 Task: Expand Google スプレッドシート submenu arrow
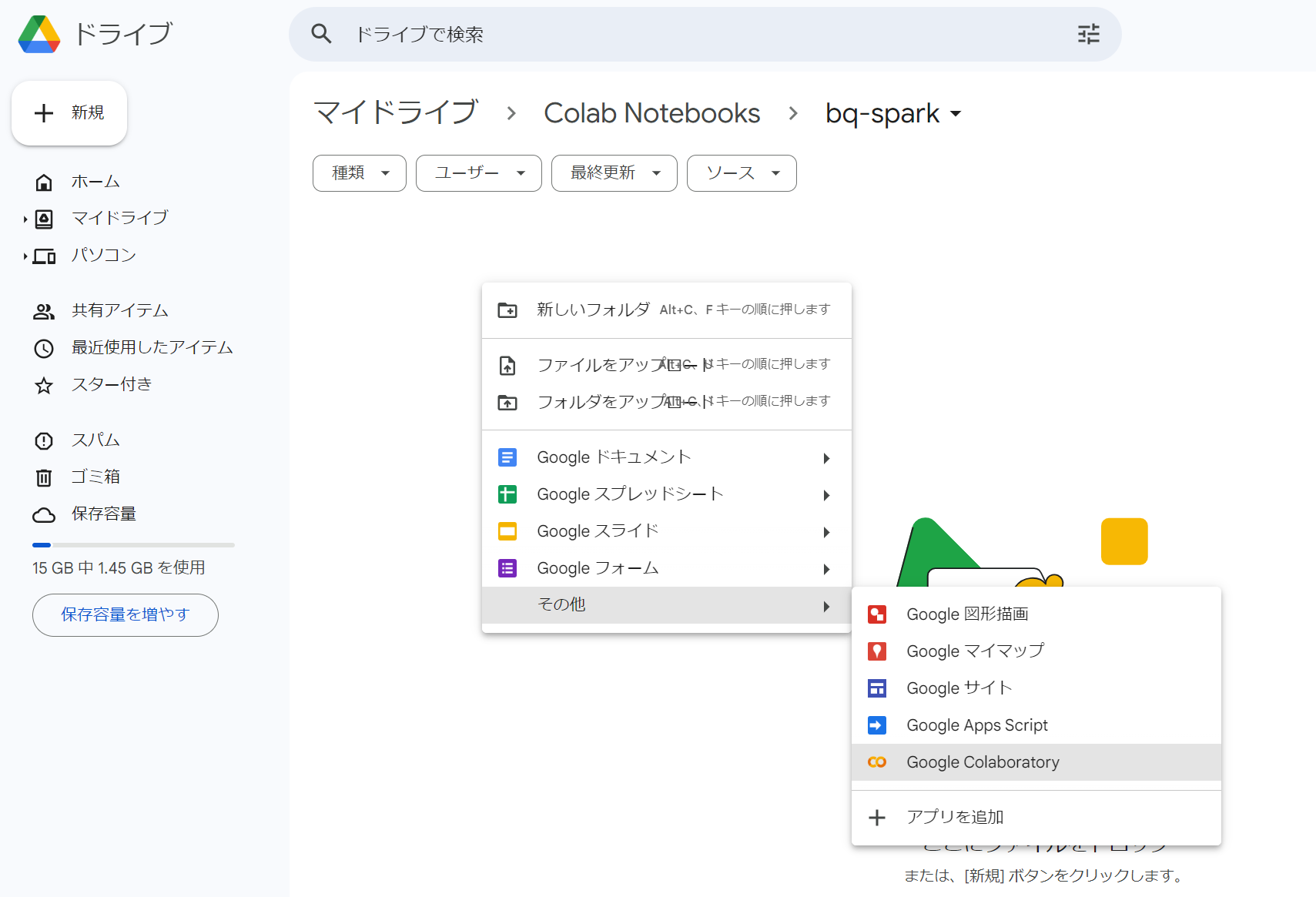(x=826, y=496)
